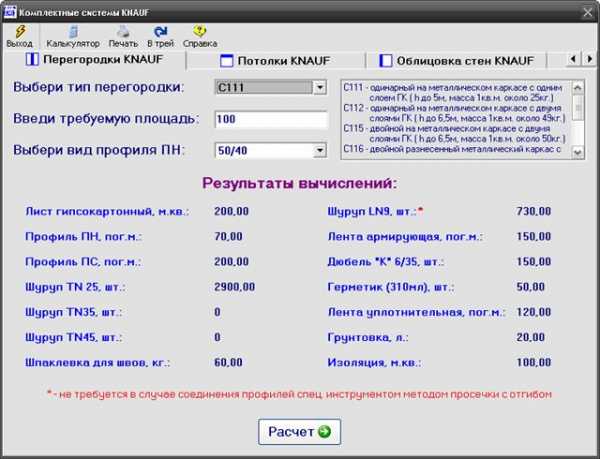The height and width of the screenshot is (459, 600).
Task: Click the Выход lightning icon
Action: [20, 31]
